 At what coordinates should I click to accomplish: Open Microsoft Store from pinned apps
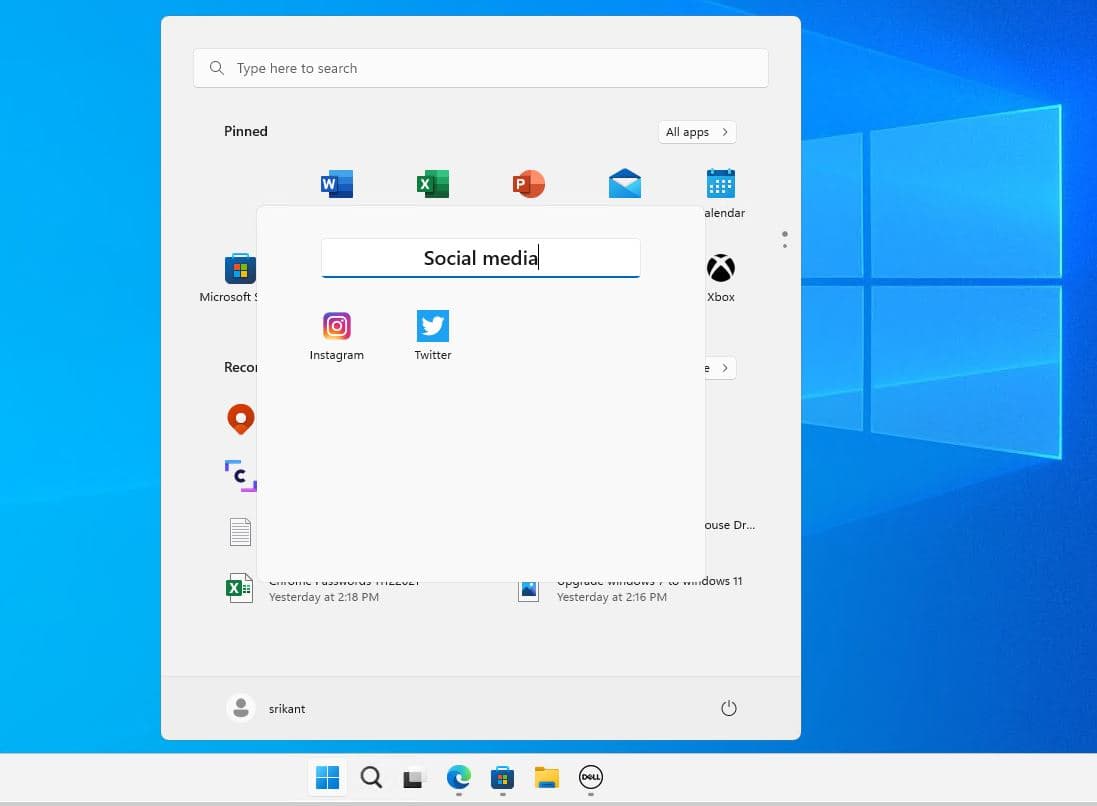(240, 269)
